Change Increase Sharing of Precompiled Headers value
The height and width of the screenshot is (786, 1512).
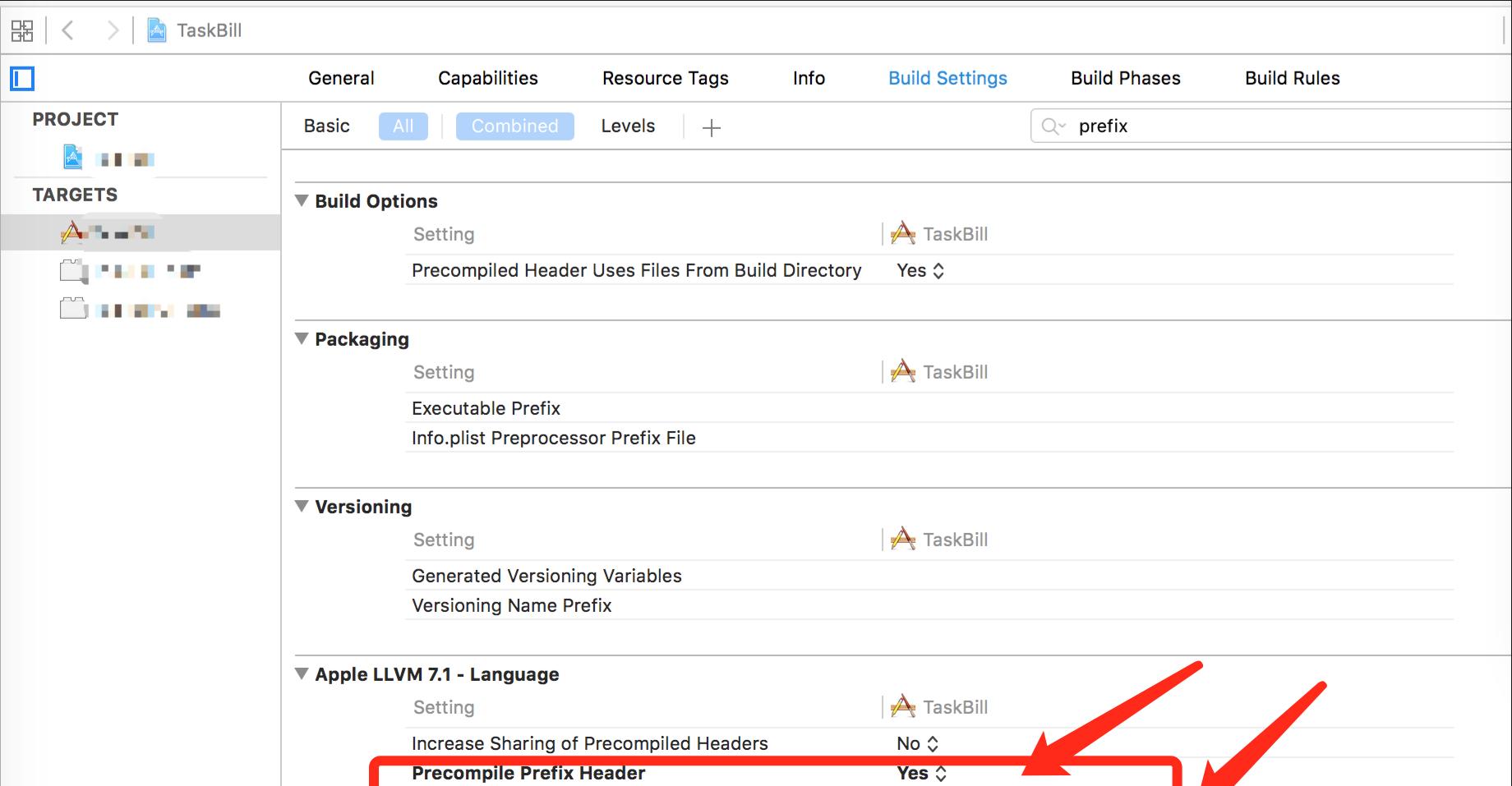pyautogui.click(x=917, y=743)
